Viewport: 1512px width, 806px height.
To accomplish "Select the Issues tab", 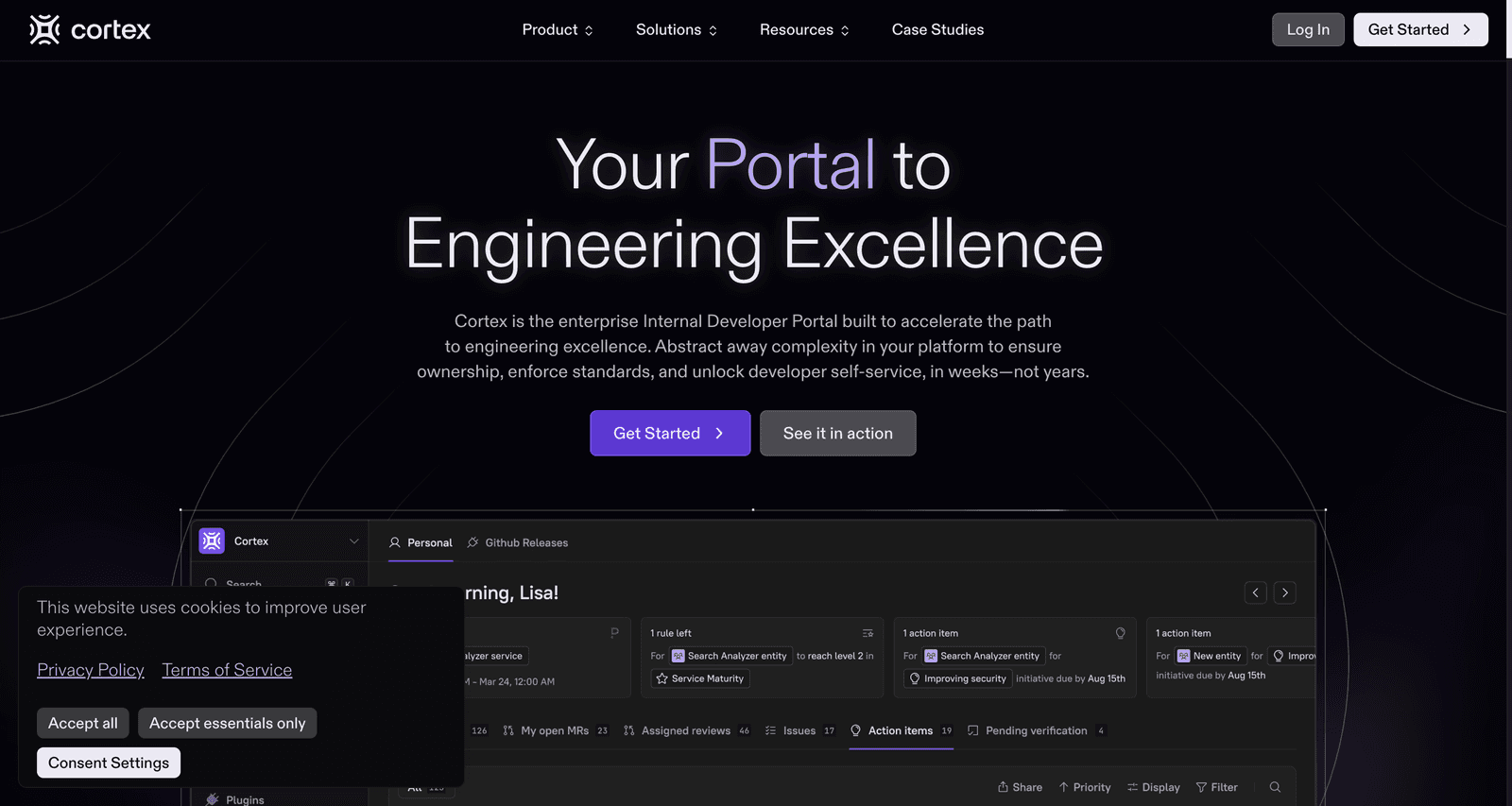I will point(799,730).
